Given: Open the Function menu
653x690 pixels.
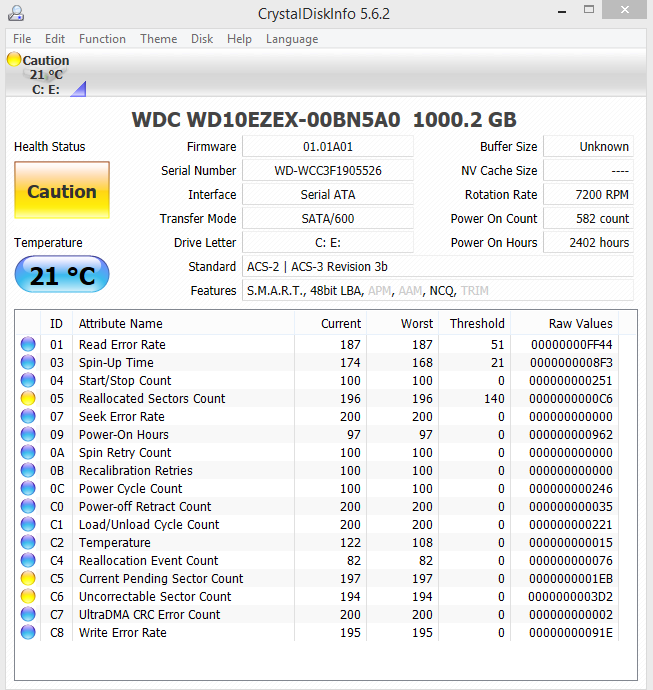Looking at the screenshot, I should [103, 39].
